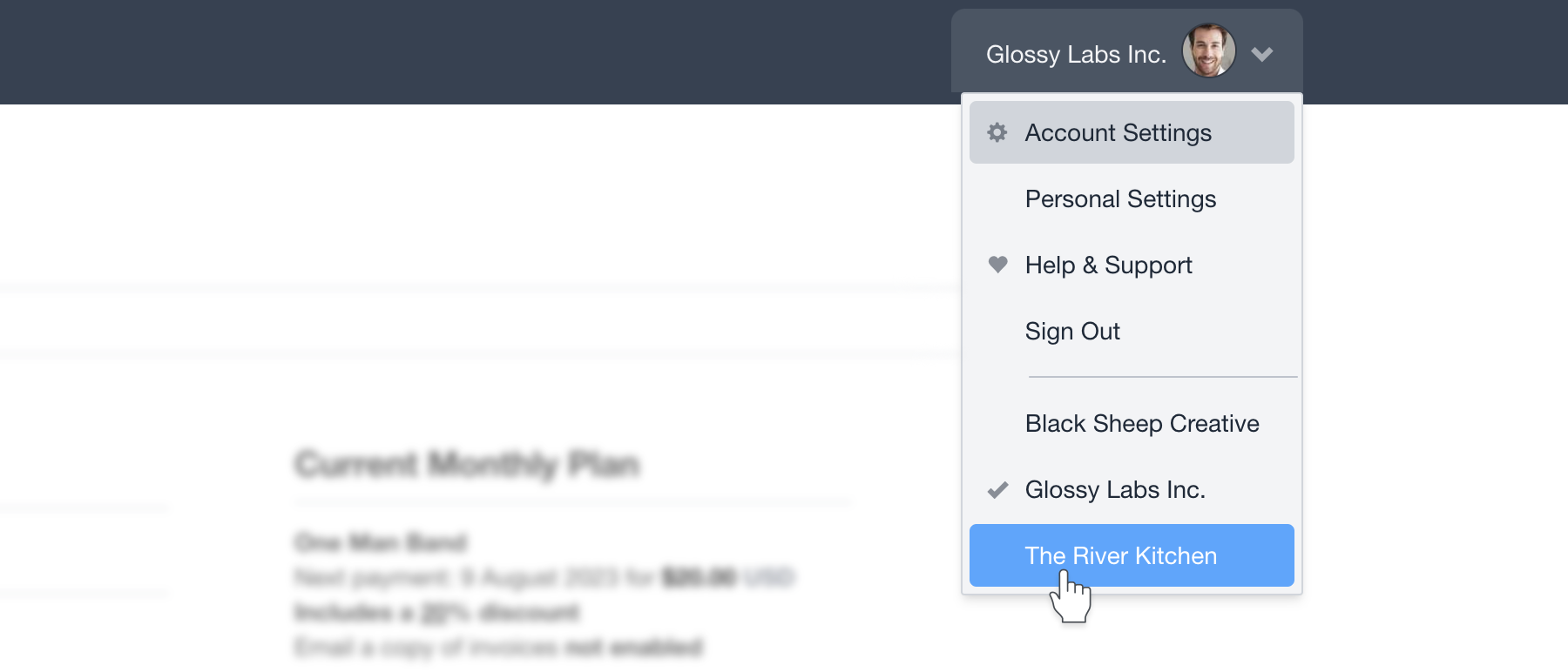
Task: Open Account Settings from the menu
Action: coord(1132,132)
